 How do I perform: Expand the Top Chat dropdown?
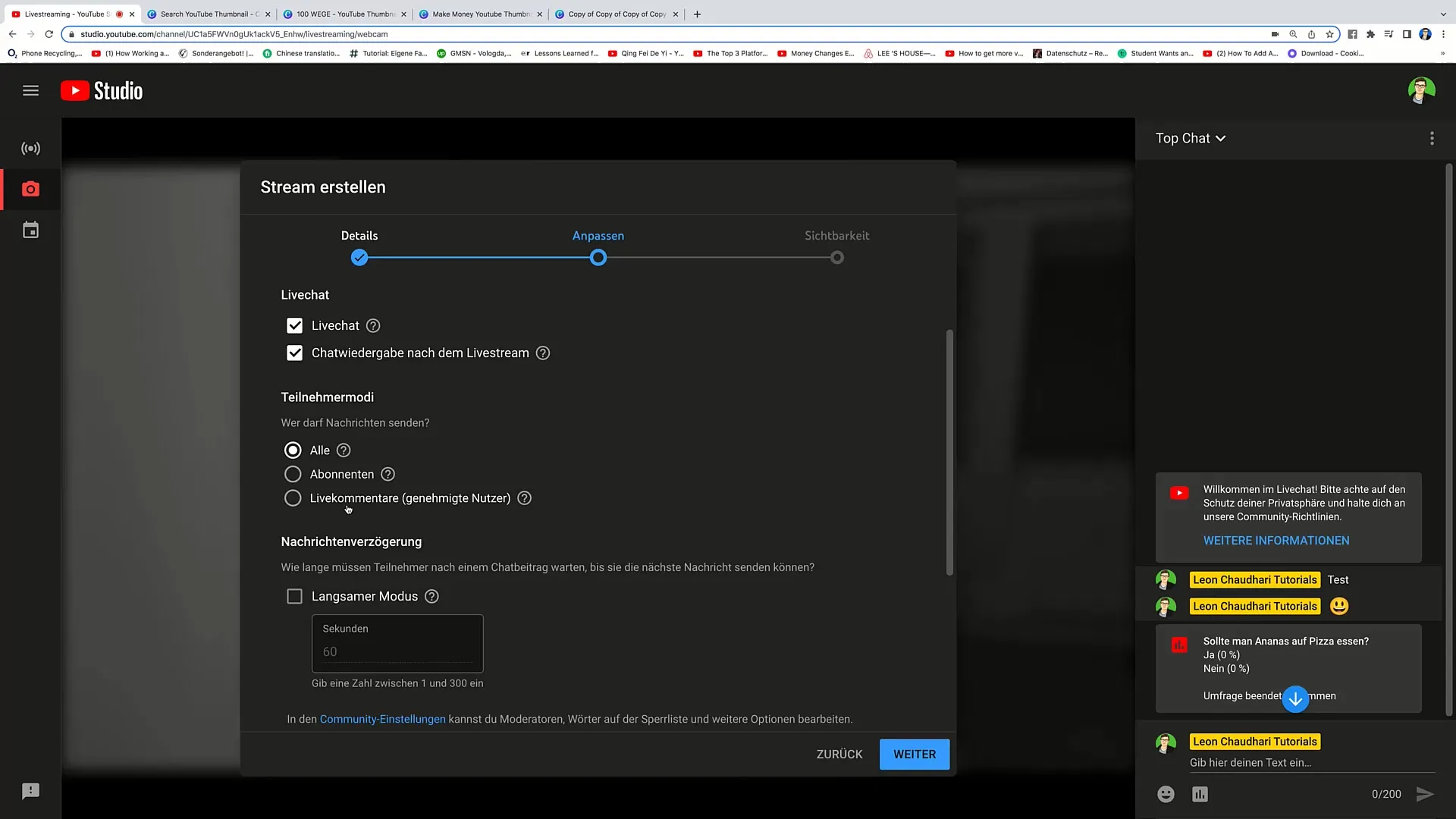[1190, 138]
